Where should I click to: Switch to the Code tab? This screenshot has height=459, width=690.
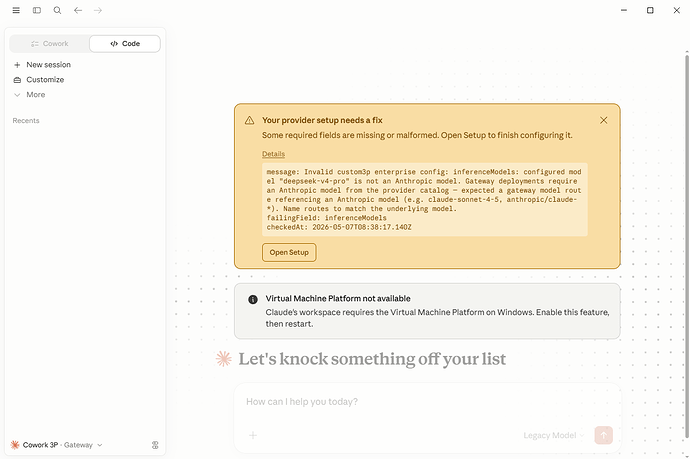pos(125,44)
